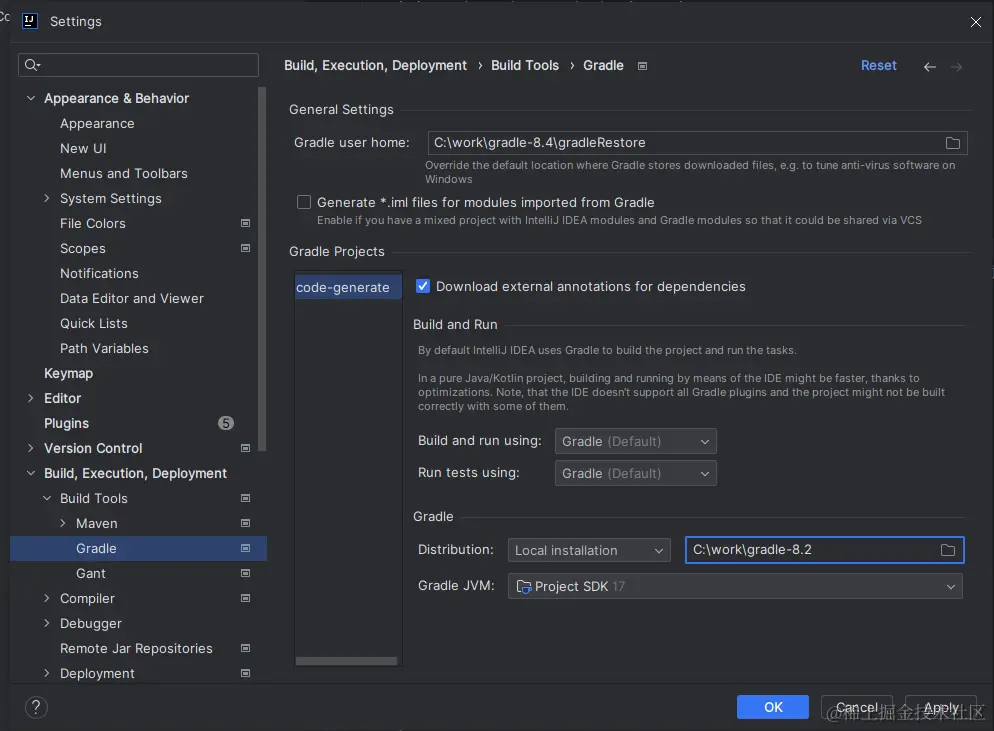The height and width of the screenshot is (731, 994).
Task: Click the folder icon for Gradle user home
Action: pos(952,143)
